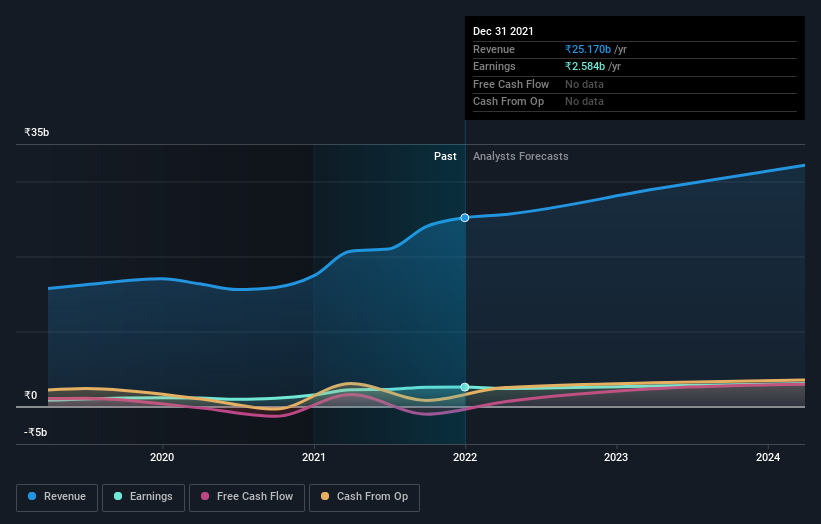Click the 2020 x-axis label

(x=162, y=457)
